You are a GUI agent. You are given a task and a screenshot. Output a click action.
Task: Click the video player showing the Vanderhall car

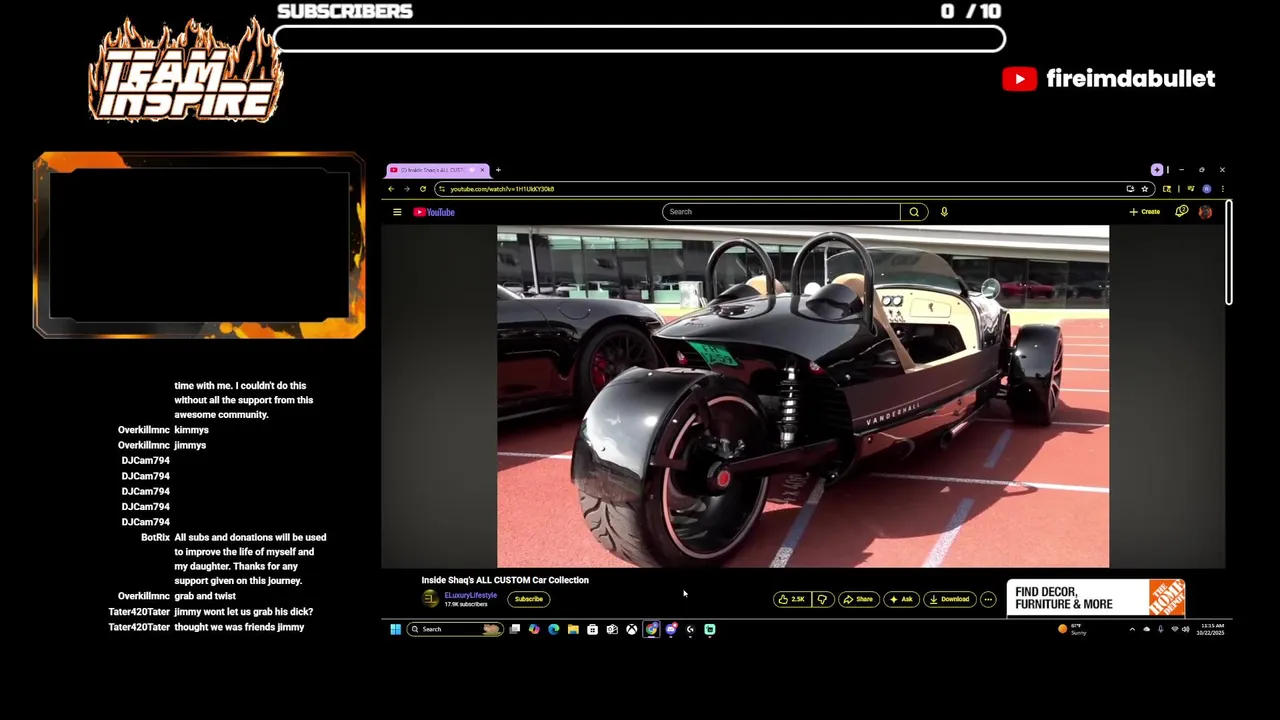click(803, 396)
